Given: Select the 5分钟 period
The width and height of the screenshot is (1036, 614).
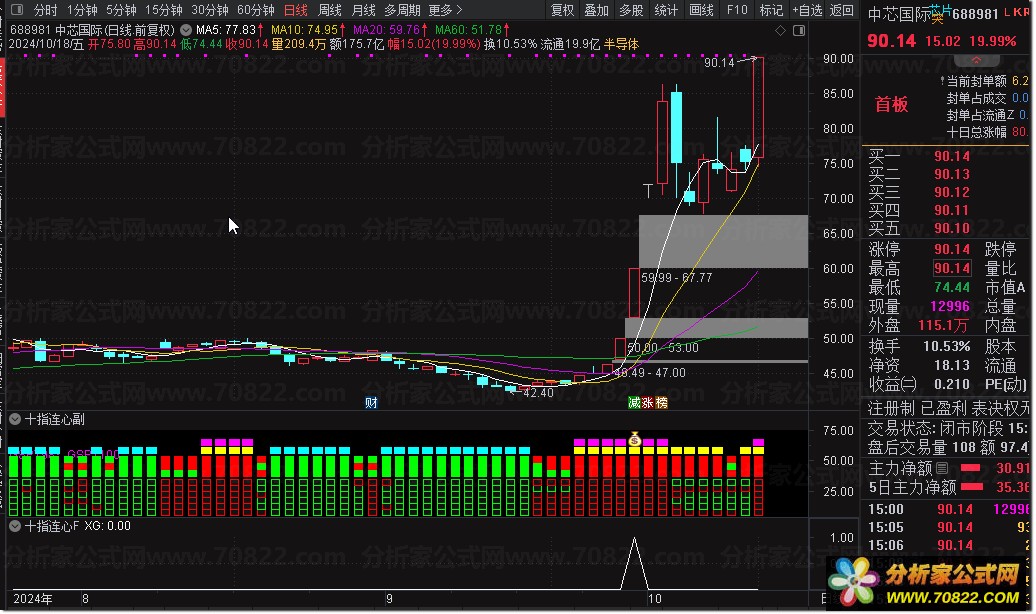Looking at the screenshot, I should (x=122, y=10).
